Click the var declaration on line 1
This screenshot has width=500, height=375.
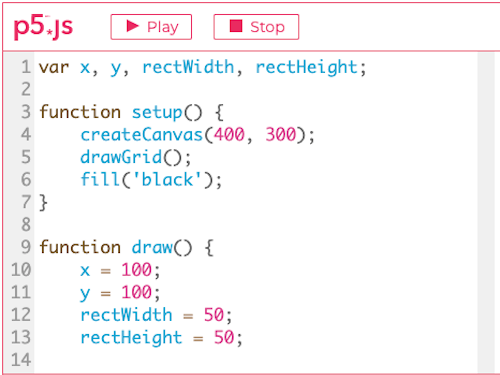point(203,67)
